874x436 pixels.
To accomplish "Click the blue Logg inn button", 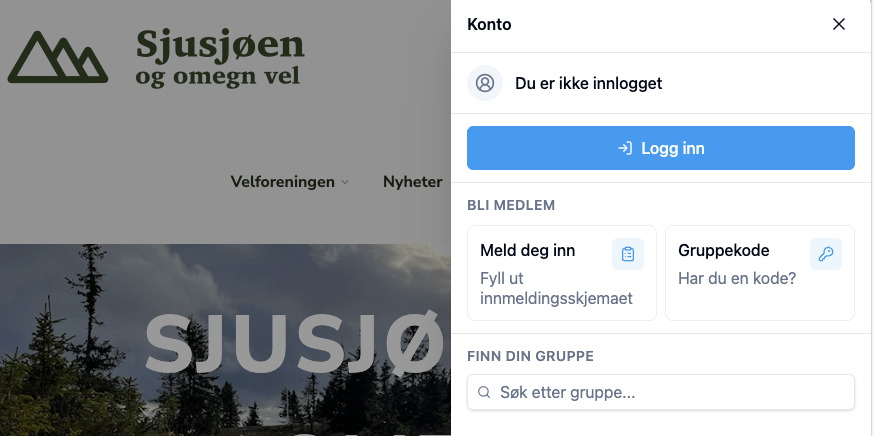I will (x=661, y=148).
